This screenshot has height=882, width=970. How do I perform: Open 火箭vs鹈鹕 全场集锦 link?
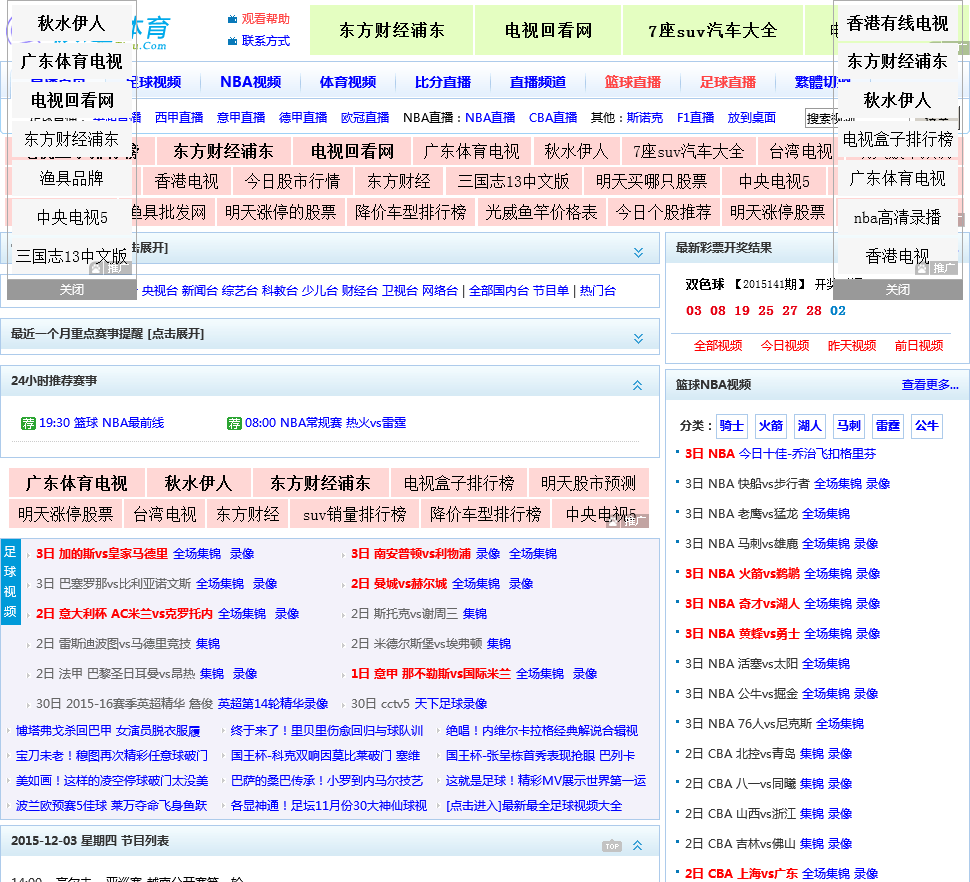828,574
